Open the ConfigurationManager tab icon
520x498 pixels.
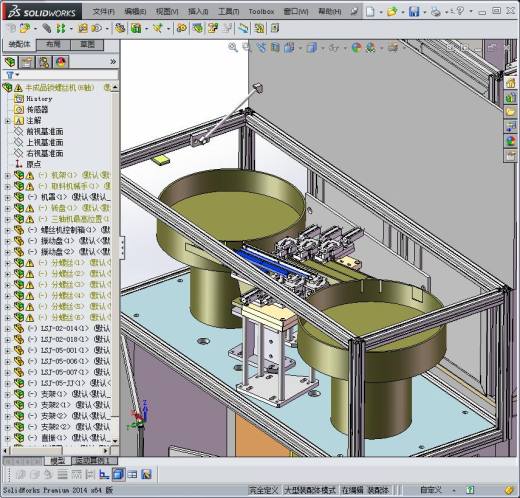pyautogui.click(x=44, y=62)
